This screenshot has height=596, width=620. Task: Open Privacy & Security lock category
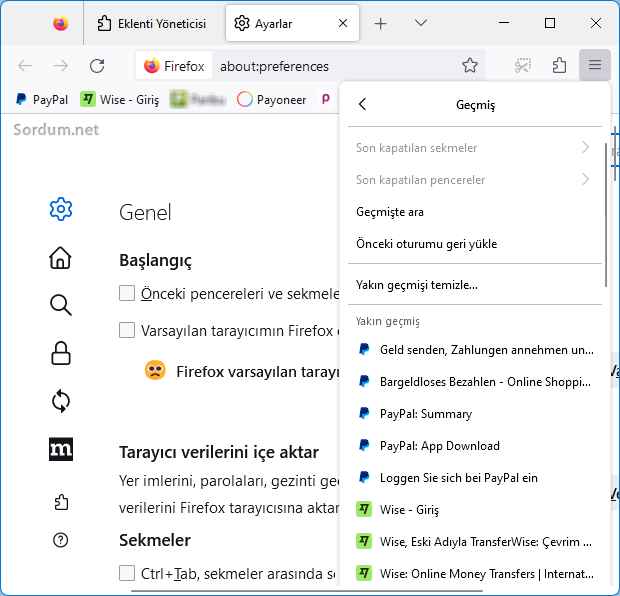(x=61, y=353)
